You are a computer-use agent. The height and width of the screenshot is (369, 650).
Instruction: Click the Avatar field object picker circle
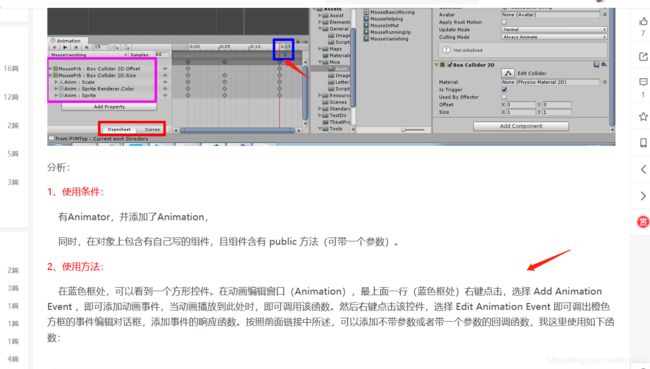pyautogui.click(x=604, y=15)
